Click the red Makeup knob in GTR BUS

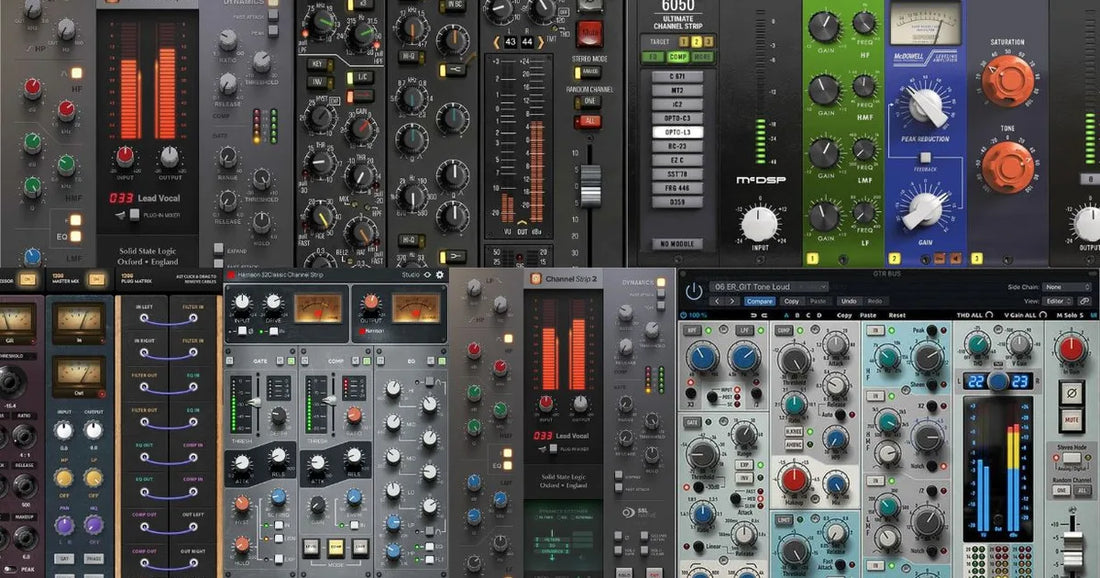[793, 480]
